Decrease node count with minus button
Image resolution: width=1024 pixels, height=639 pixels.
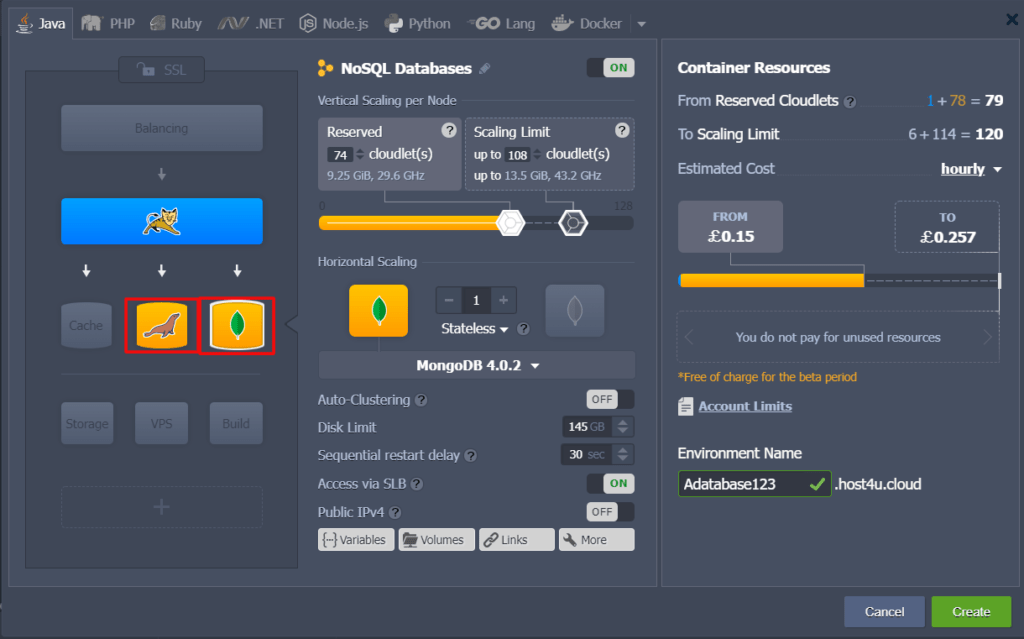click(449, 301)
